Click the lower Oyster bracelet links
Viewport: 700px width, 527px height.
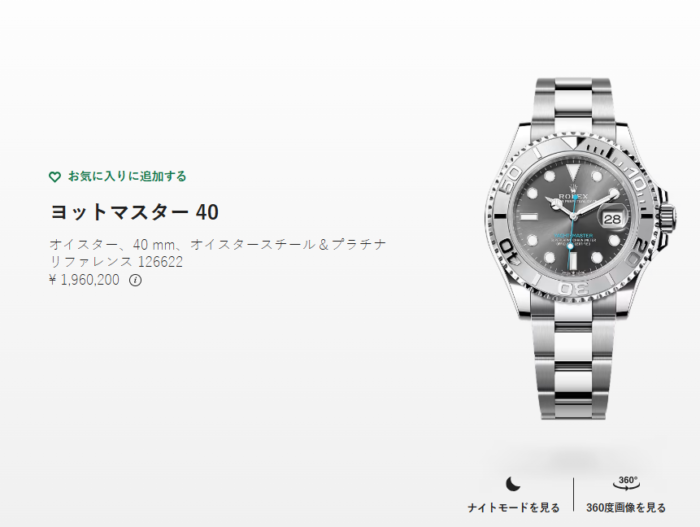pyautogui.click(x=573, y=360)
